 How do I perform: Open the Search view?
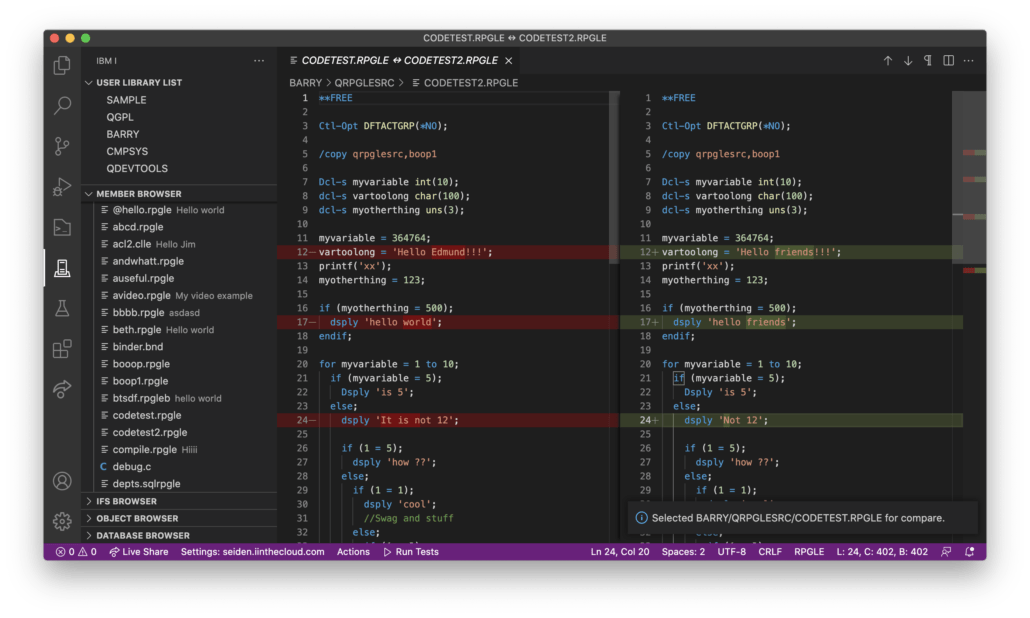(62, 106)
